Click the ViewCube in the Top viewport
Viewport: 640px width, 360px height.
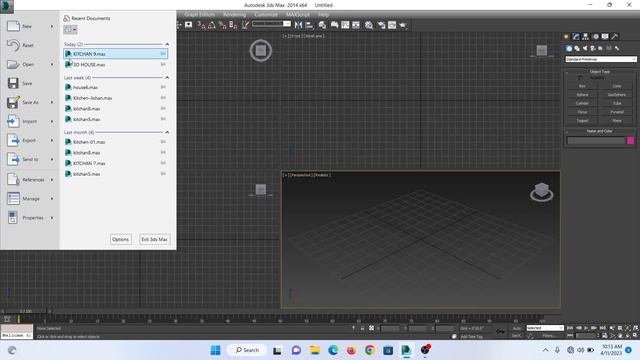point(260,50)
